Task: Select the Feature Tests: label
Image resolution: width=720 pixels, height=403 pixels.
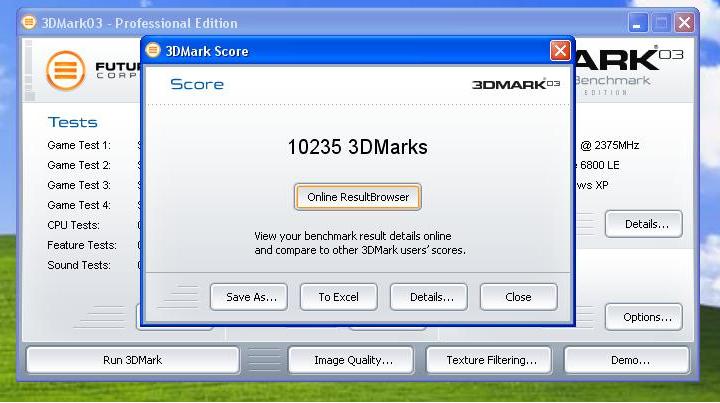Action: [x=82, y=245]
